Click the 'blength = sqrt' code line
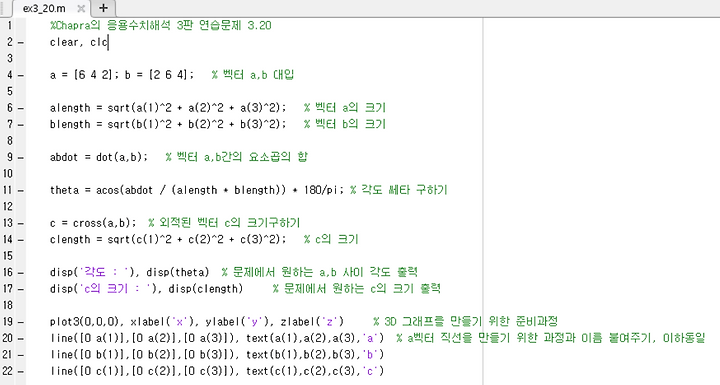Viewport: 720px width, 385px height. 168,125
